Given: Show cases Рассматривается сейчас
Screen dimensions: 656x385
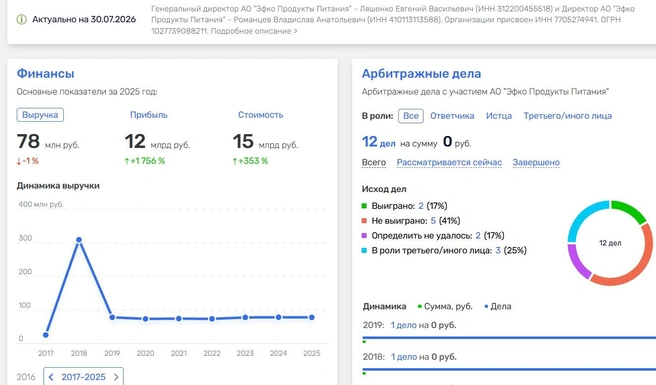Looking at the screenshot, I should 449,162.
